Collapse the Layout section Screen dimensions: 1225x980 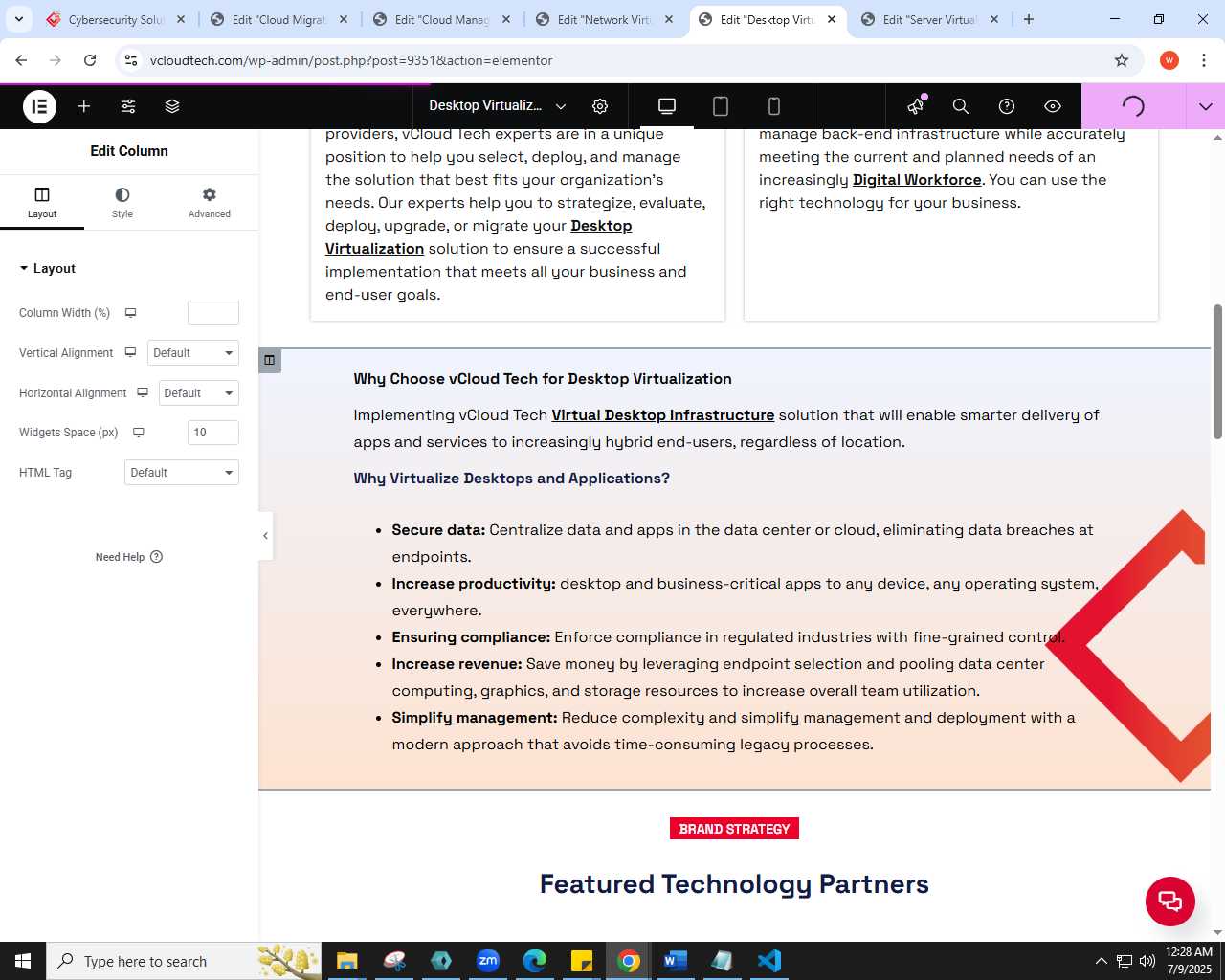47,269
